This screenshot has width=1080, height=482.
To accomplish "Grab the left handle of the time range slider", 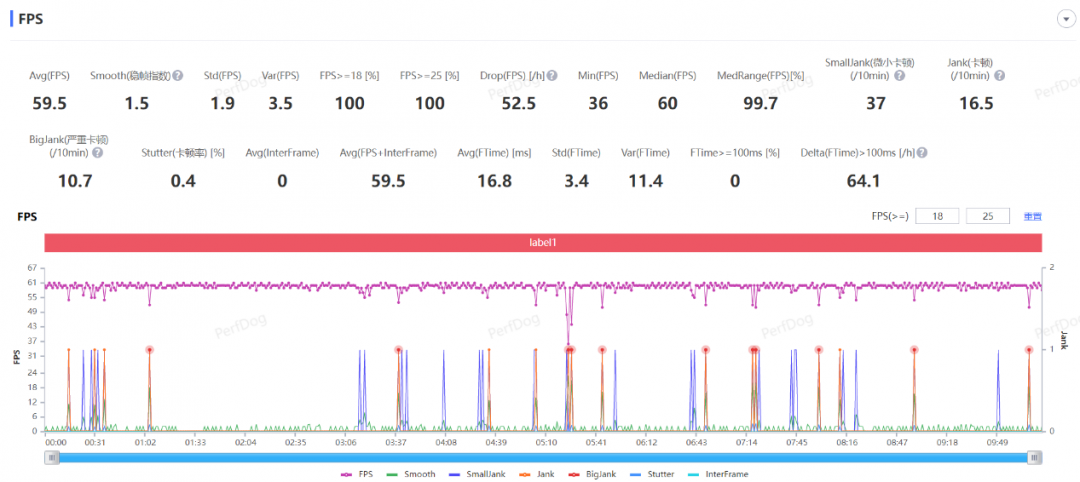I will 51,457.
